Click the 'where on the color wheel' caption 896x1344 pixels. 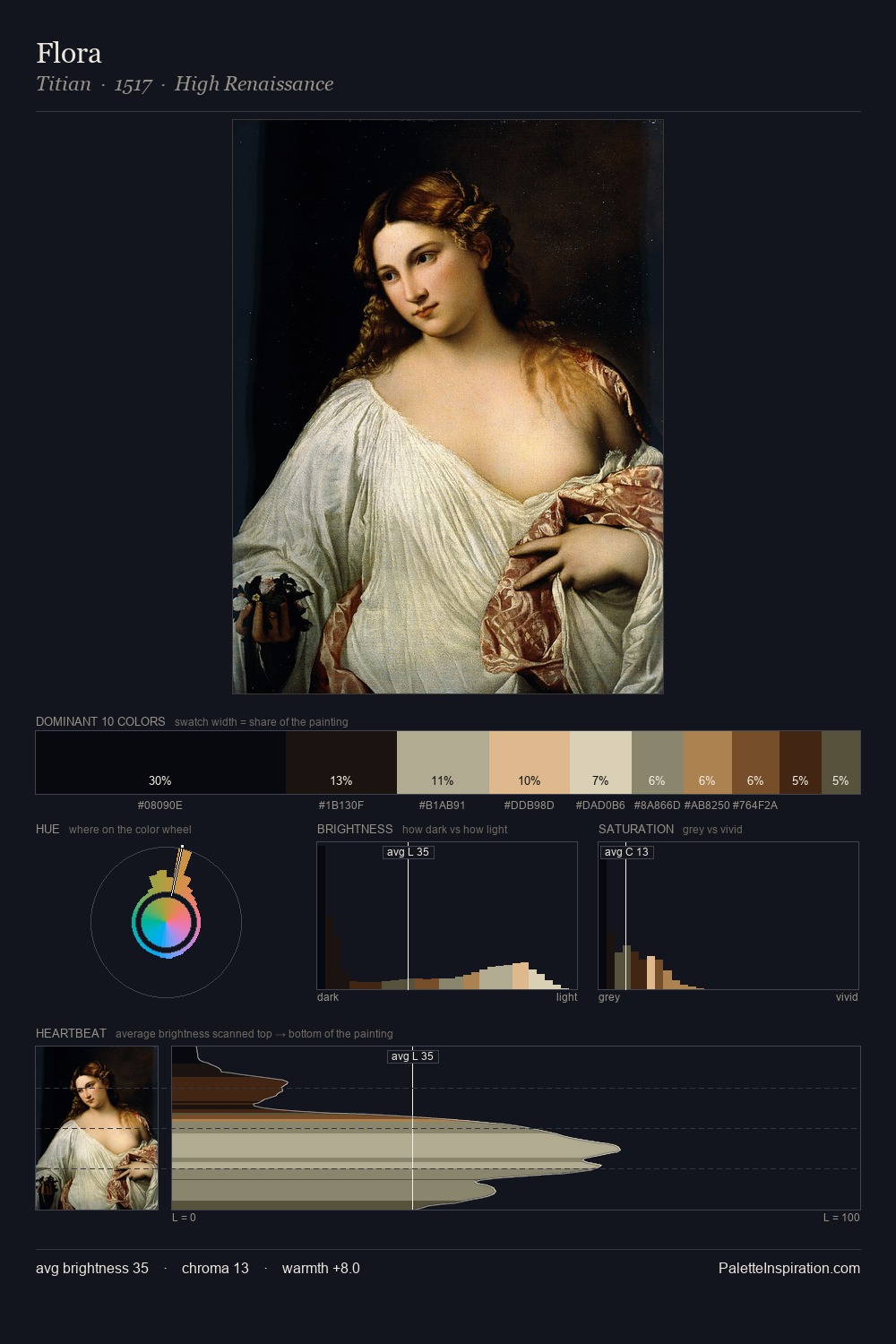tap(130, 830)
